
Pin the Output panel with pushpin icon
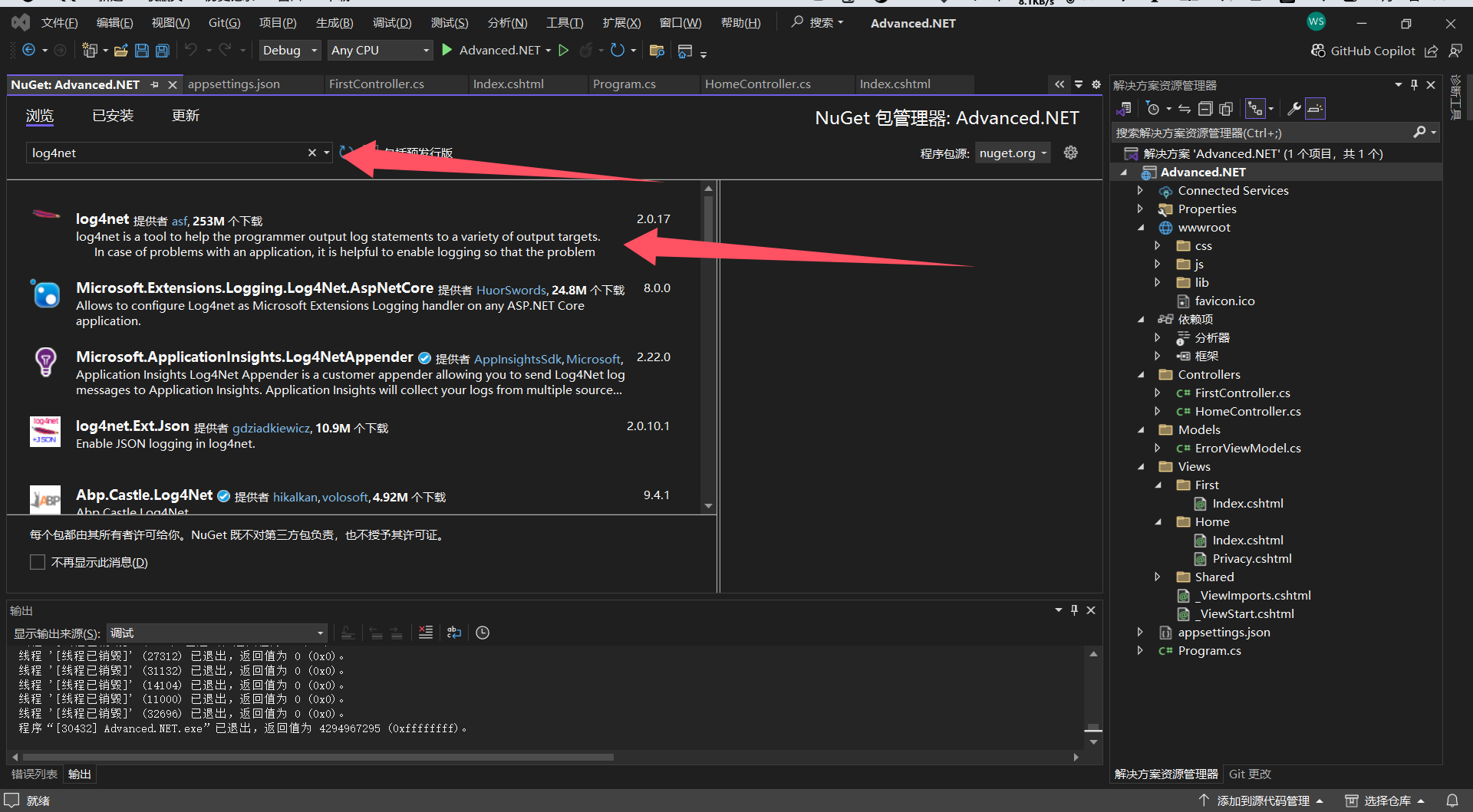pos(1074,610)
